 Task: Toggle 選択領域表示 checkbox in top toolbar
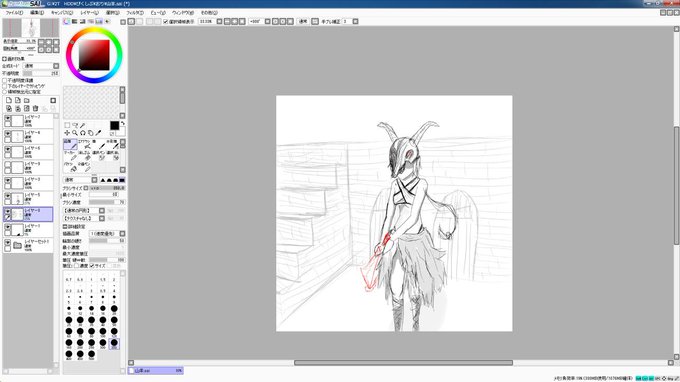coord(166,21)
